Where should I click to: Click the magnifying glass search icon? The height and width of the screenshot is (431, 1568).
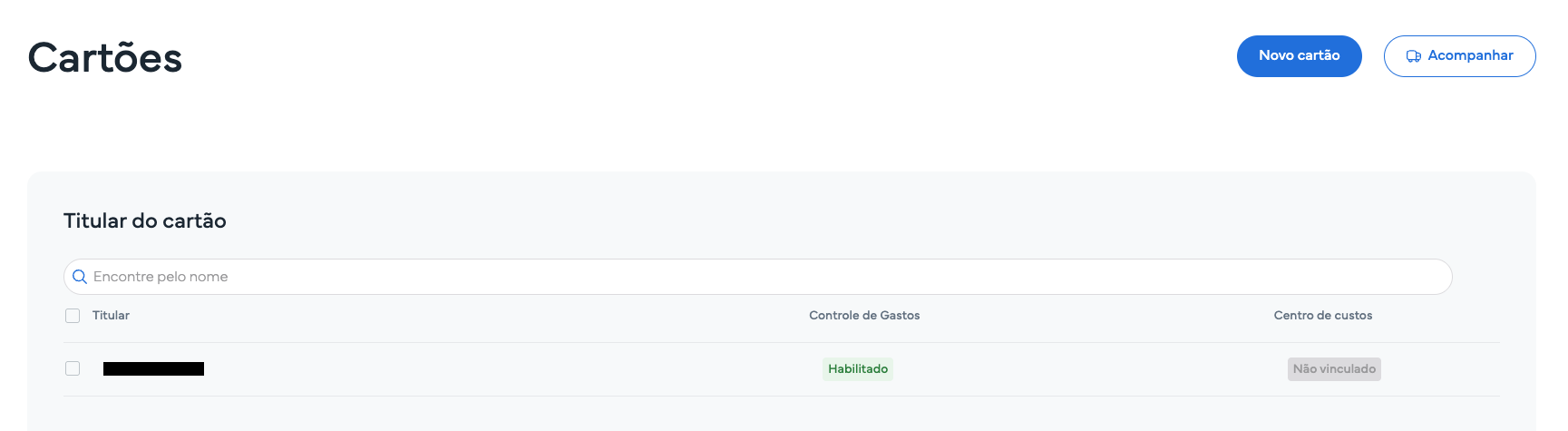coord(80,277)
